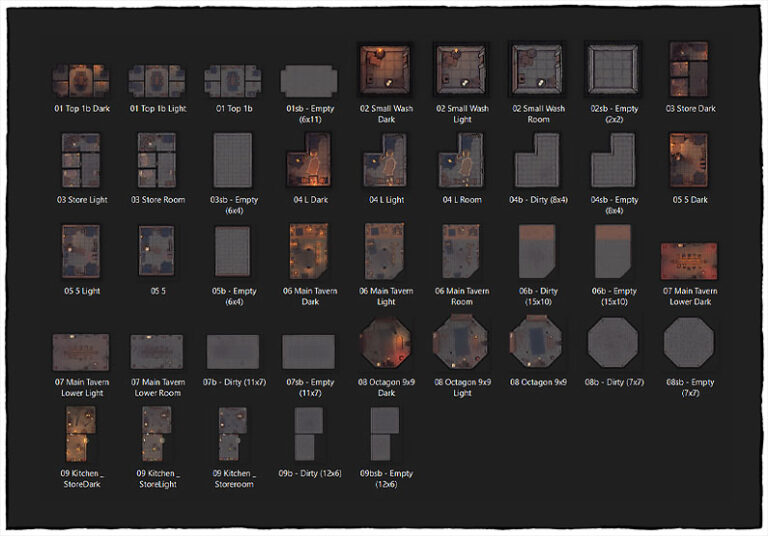The image size is (768, 536).
Task: Choose the 08sb - Empty (7x7) octagon file
Action: tap(689, 344)
